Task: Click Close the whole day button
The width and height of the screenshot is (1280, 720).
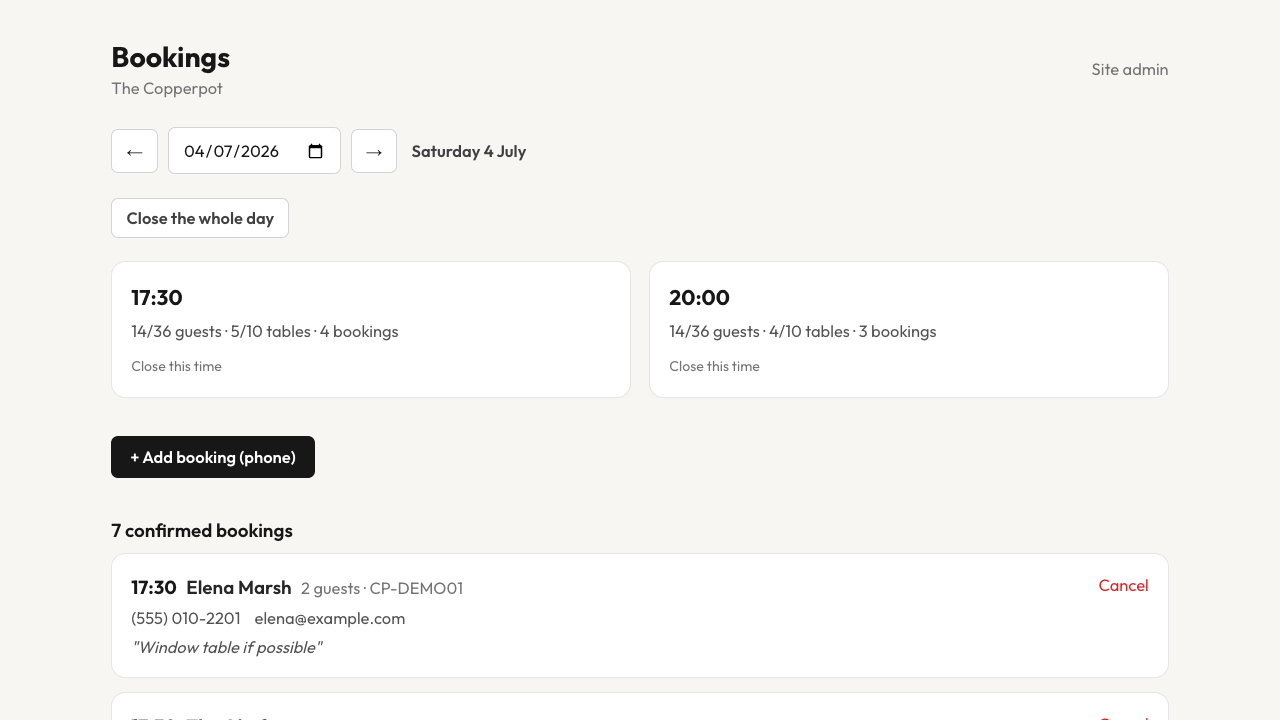Action: tap(200, 218)
